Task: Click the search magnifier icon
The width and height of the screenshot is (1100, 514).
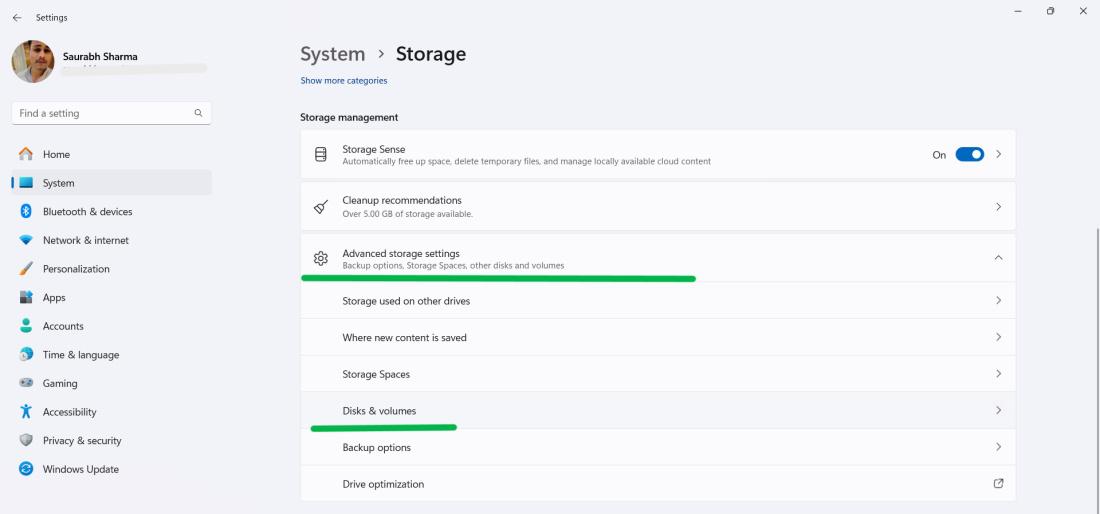Action: tap(198, 113)
